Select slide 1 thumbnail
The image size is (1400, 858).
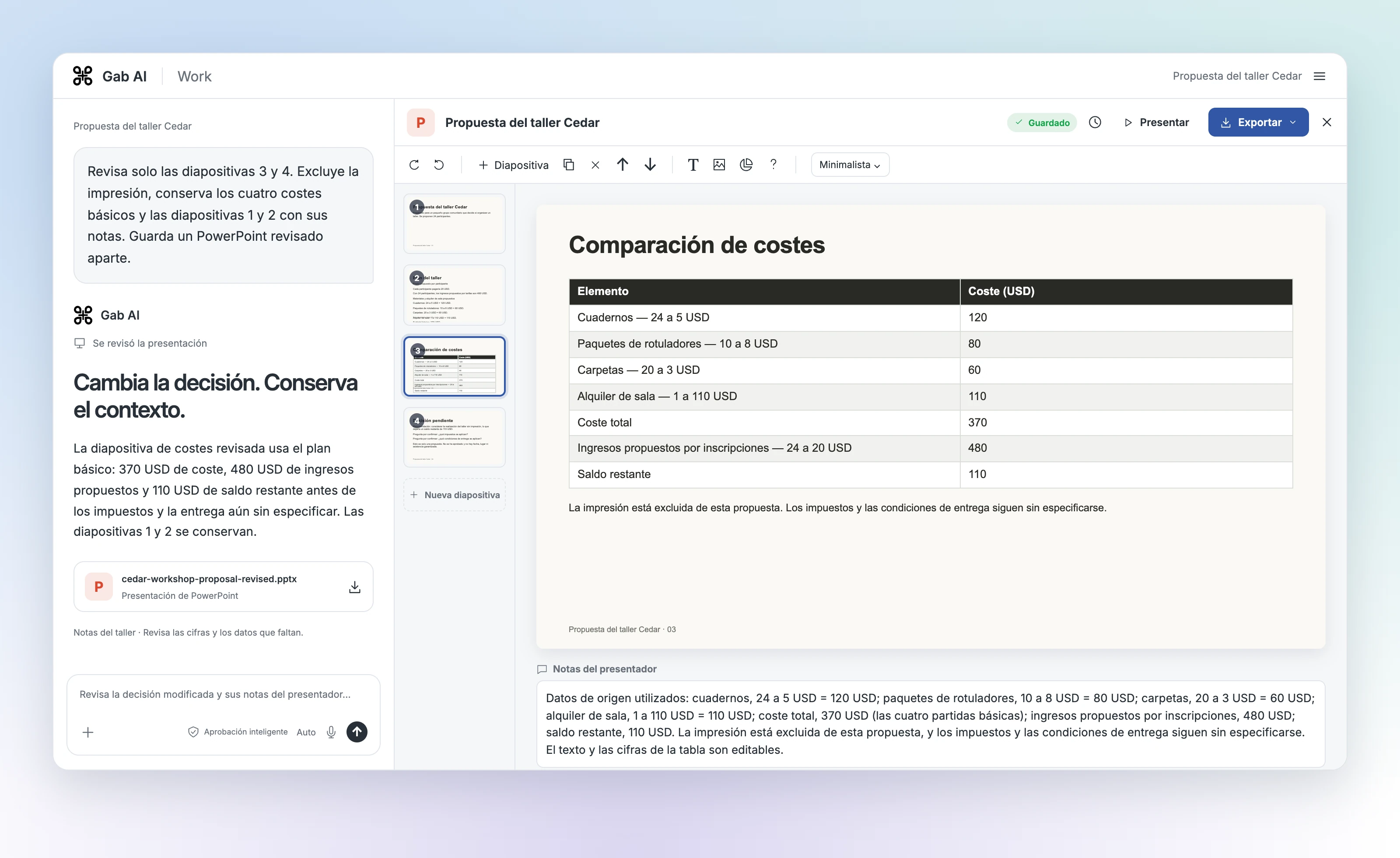click(455, 223)
